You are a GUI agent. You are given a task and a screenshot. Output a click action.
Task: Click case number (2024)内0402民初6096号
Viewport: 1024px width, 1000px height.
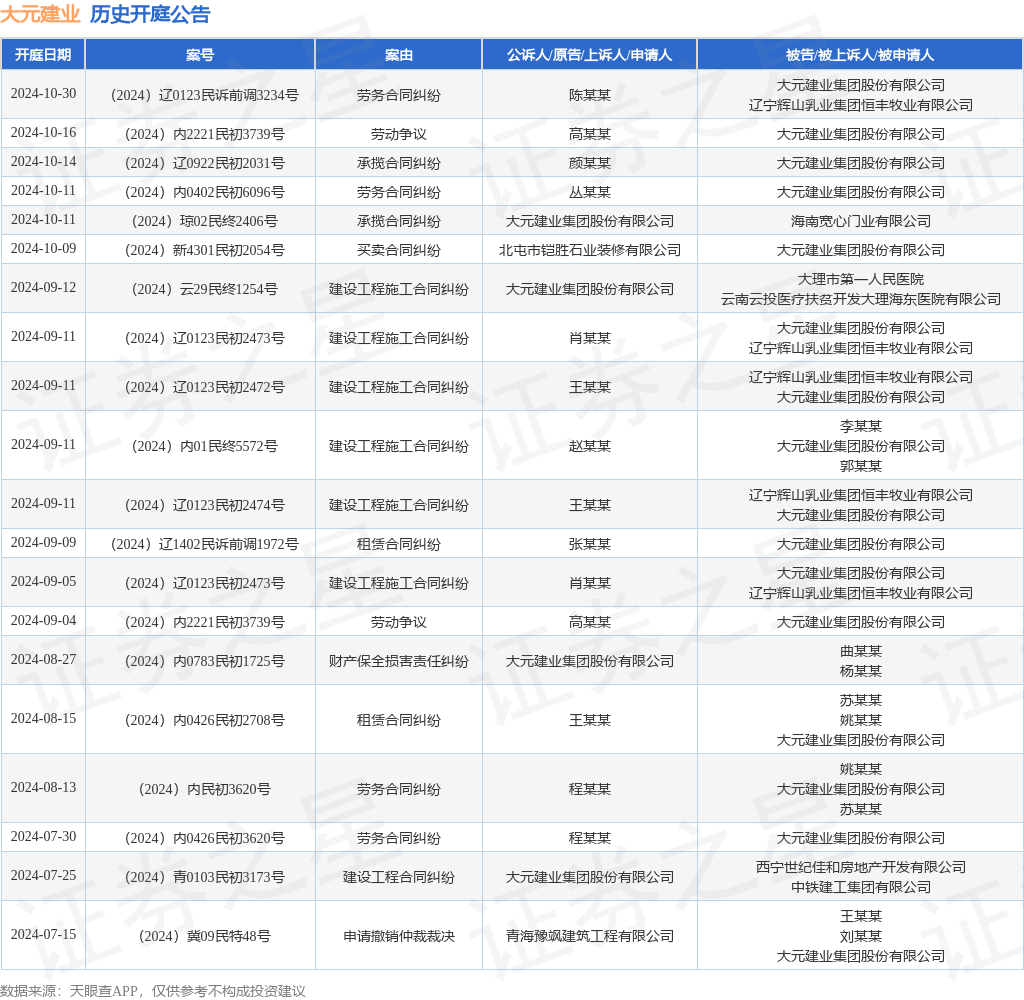pos(204,193)
